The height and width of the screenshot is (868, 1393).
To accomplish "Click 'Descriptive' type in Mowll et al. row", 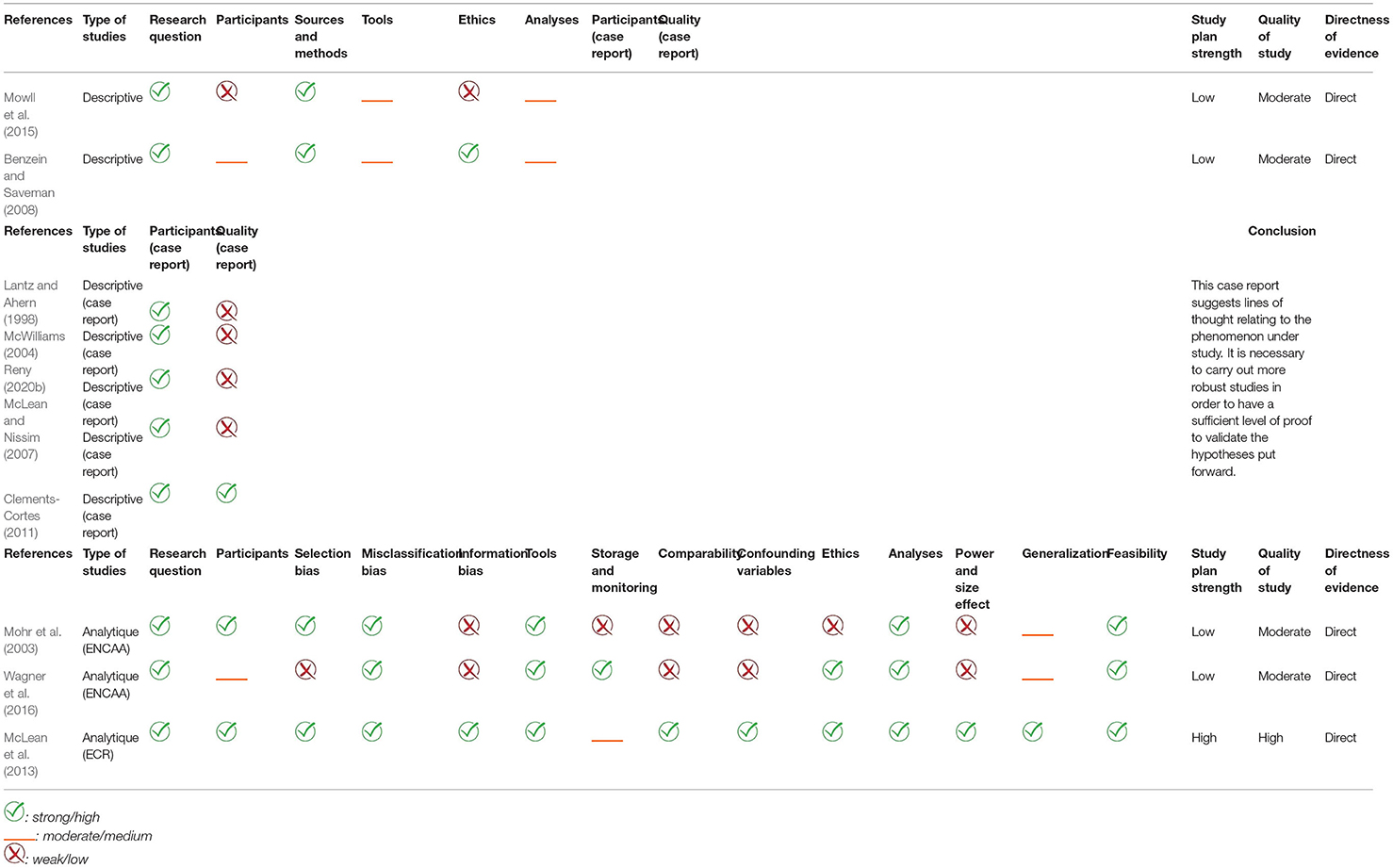I will tap(112, 97).
